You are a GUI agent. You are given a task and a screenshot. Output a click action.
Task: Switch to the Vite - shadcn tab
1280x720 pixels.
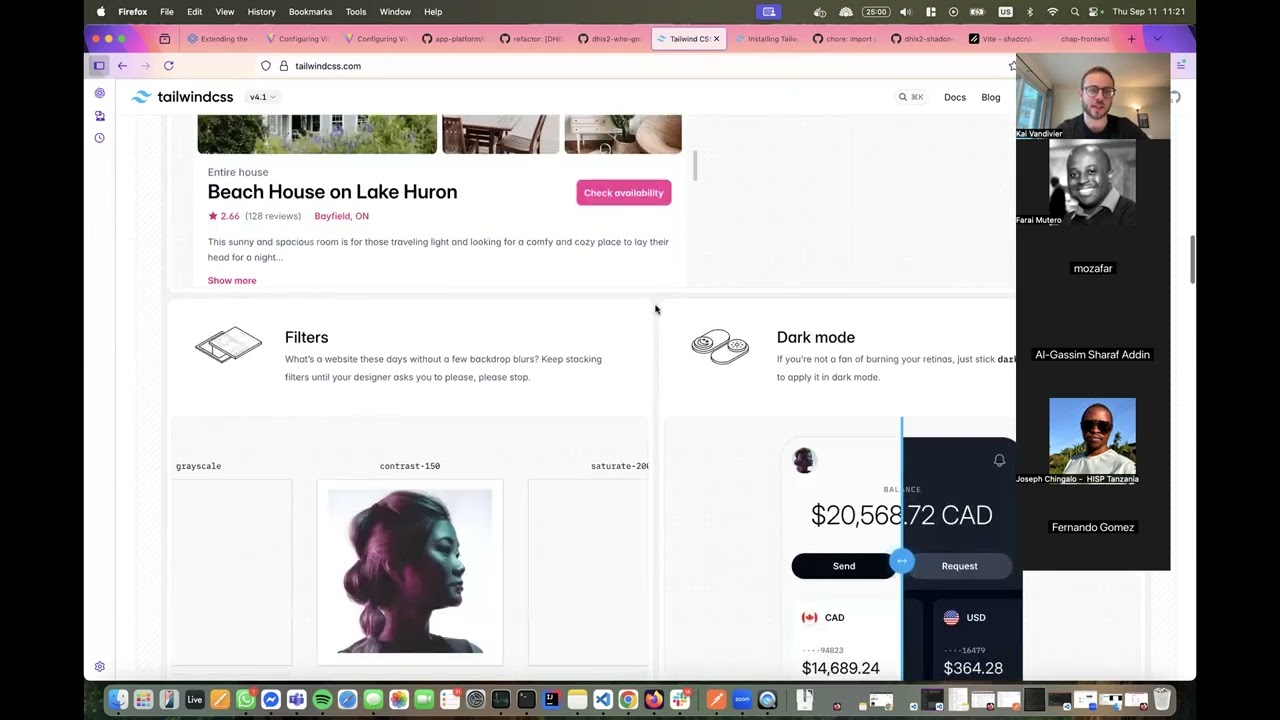click(1000, 39)
